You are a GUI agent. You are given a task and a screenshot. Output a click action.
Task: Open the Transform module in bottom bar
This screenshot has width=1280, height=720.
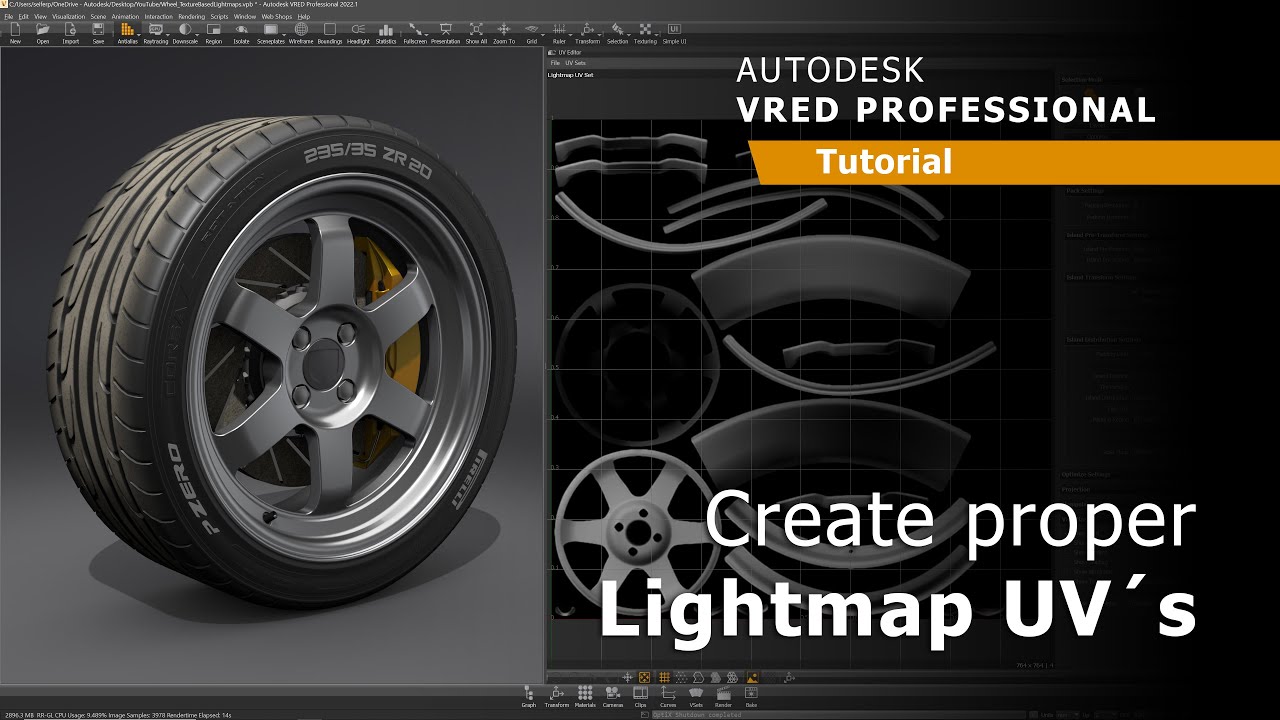coord(556,697)
